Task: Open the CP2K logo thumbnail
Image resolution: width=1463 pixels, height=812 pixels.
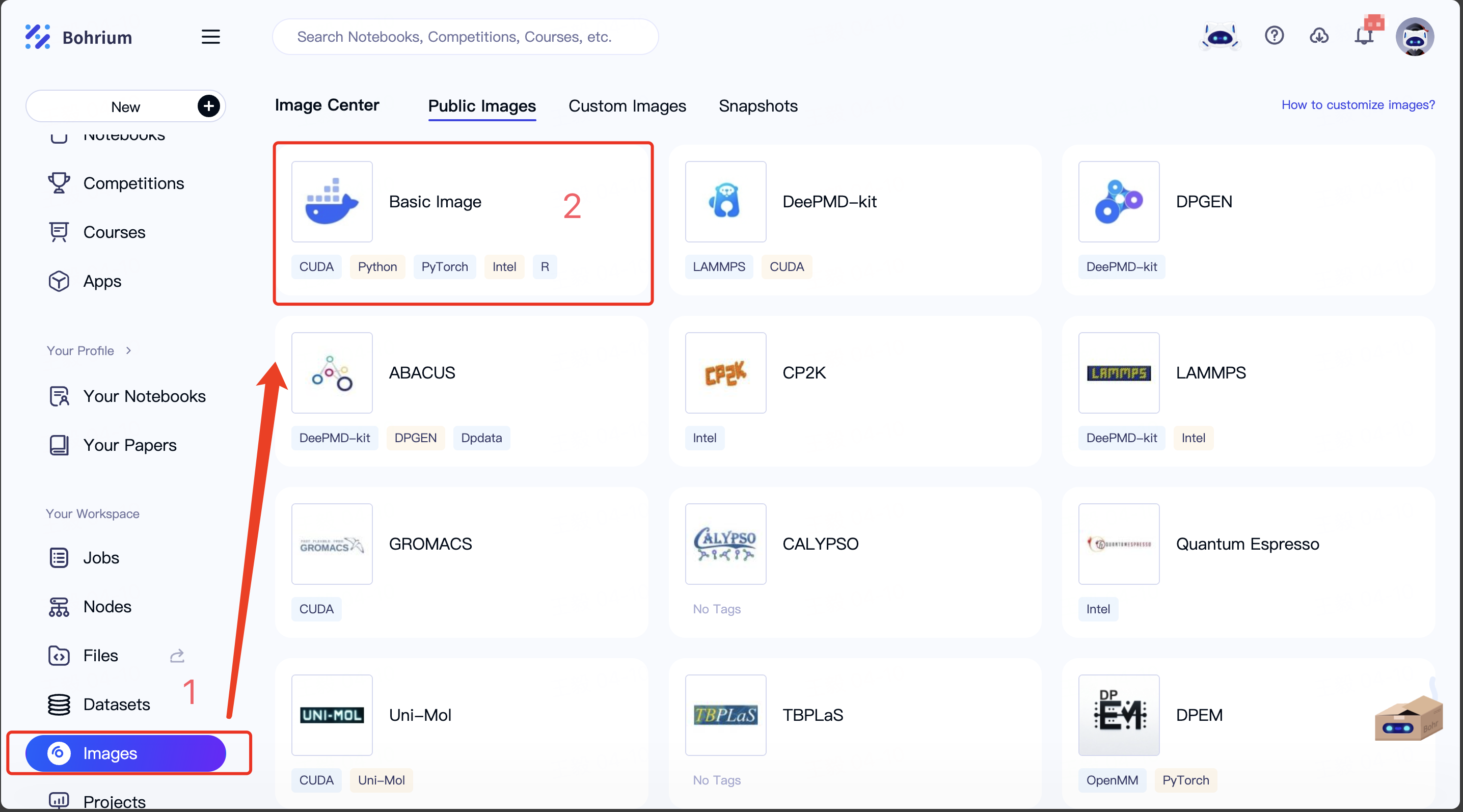Action: pyautogui.click(x=725, y=372)
